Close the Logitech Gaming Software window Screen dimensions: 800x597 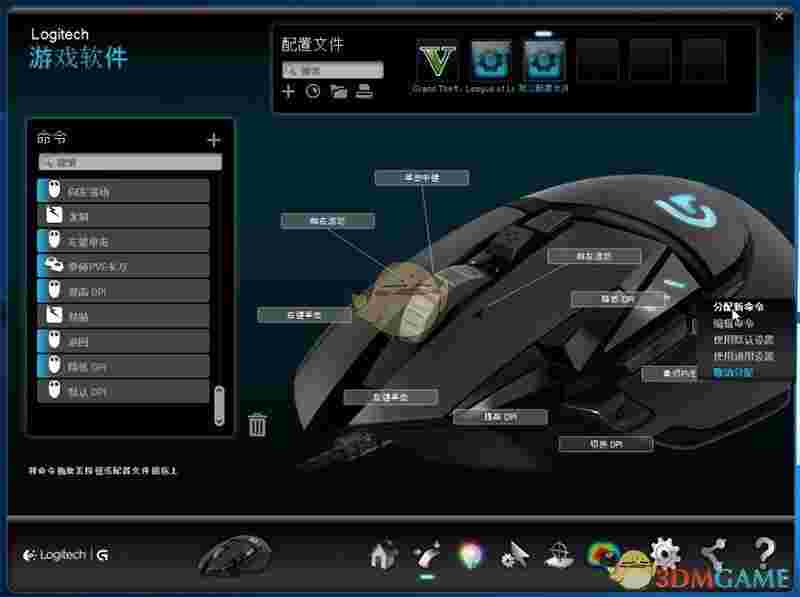[779, 16]
